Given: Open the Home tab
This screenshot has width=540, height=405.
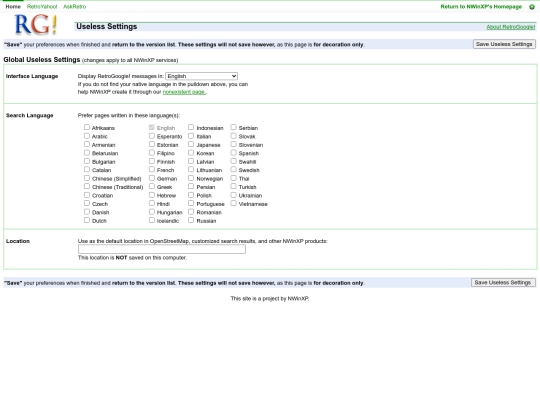Looking at the screenshot, I should (x=13, y=7).
